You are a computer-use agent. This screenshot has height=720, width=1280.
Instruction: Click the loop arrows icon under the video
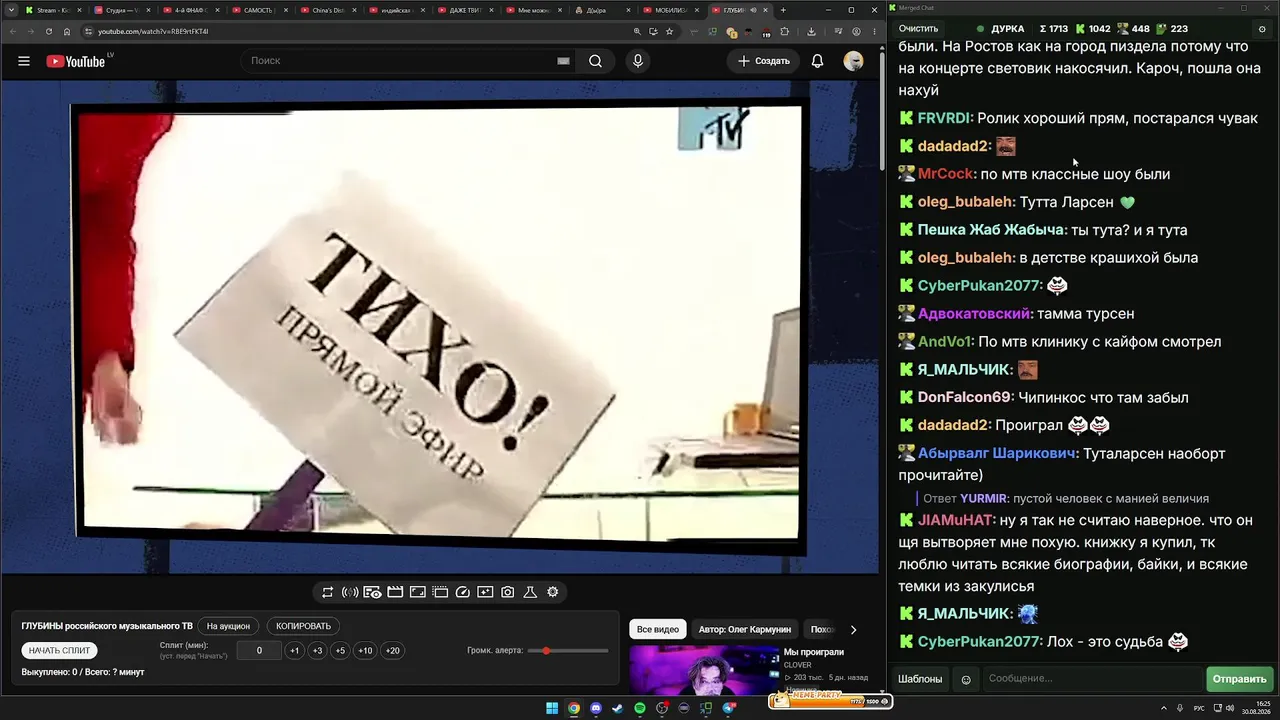click(327, 592)
